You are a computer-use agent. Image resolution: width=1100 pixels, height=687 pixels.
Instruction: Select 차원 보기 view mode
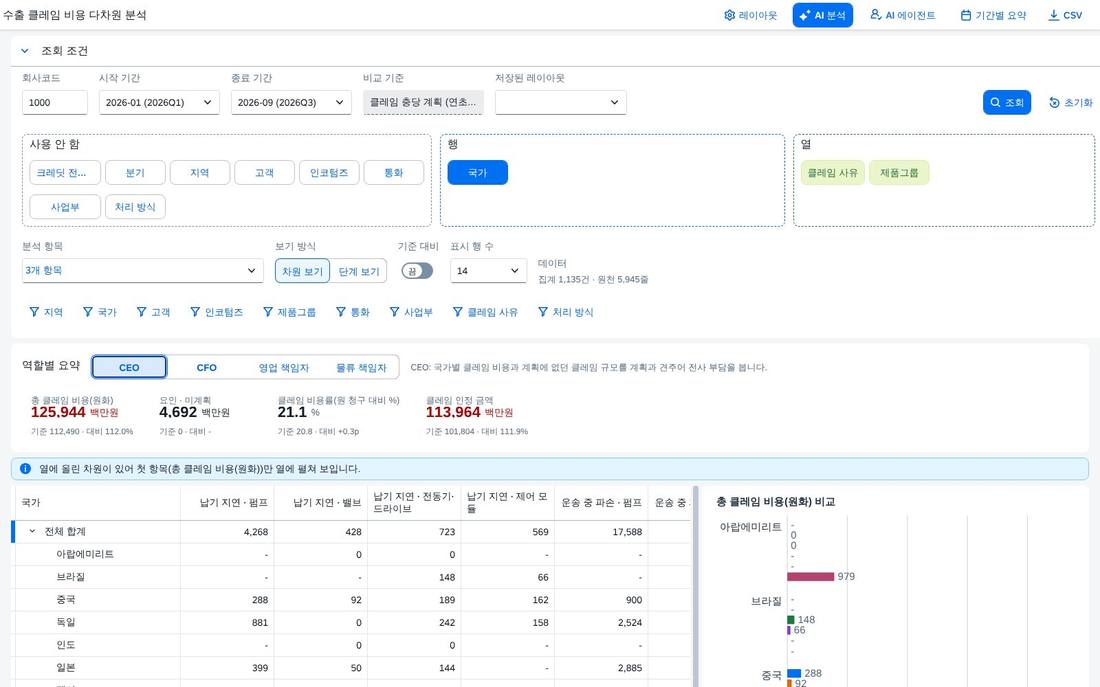(x=302, y=272)
